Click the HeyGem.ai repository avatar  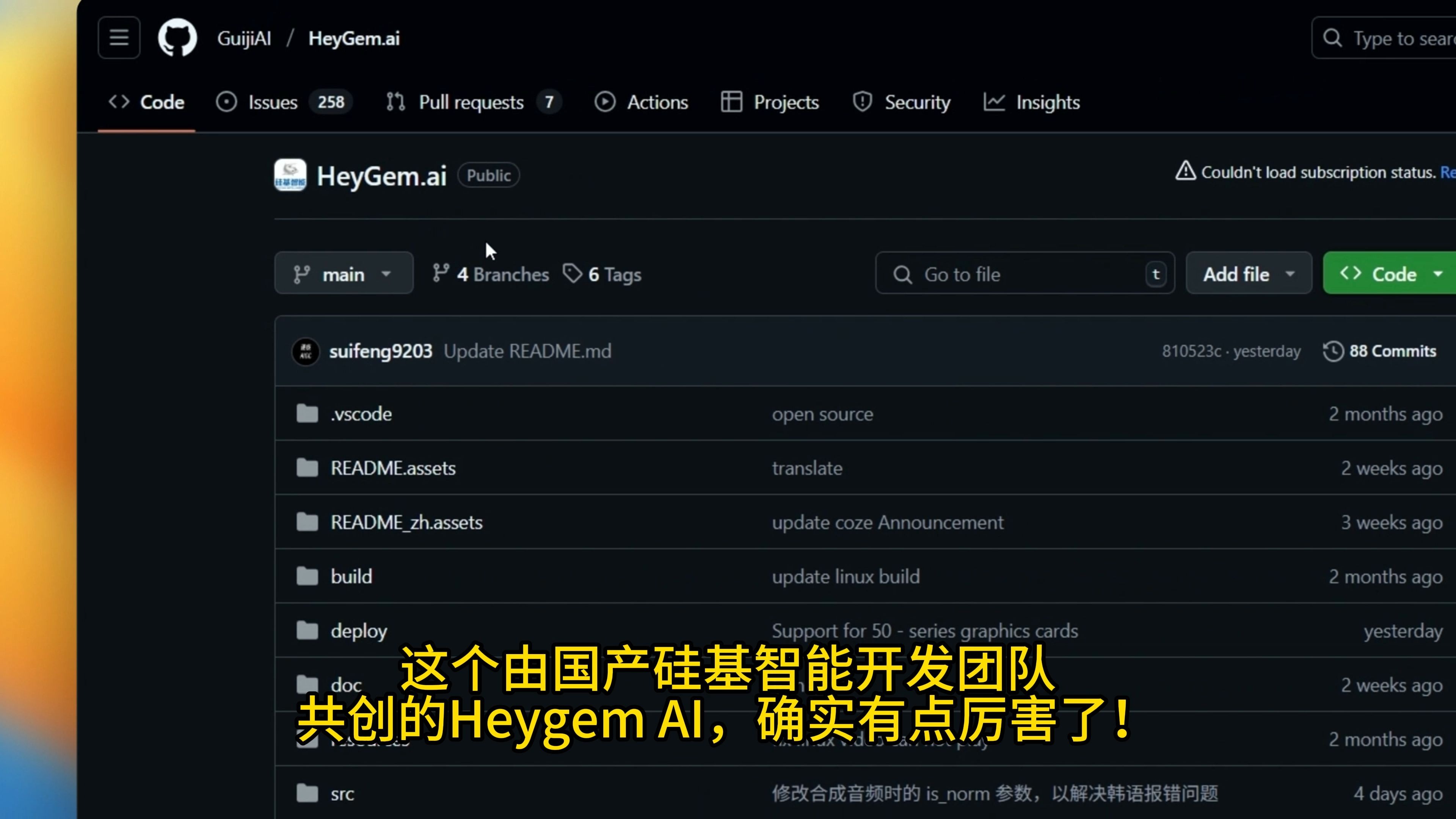290,175
